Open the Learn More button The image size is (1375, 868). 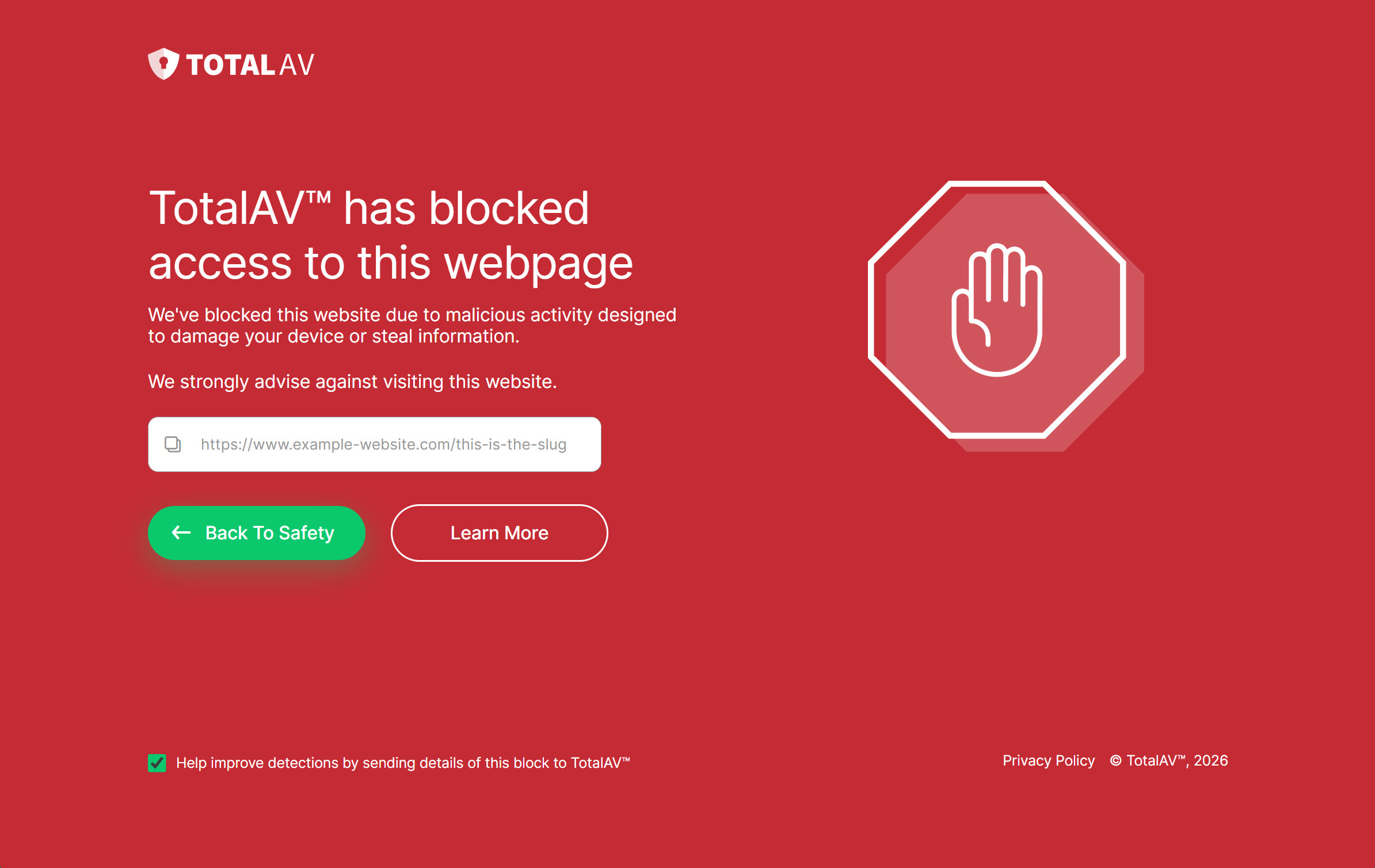[500, 533]
